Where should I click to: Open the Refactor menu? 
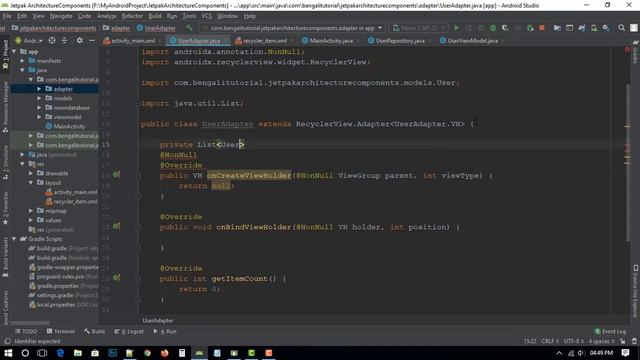pos(132,16)
